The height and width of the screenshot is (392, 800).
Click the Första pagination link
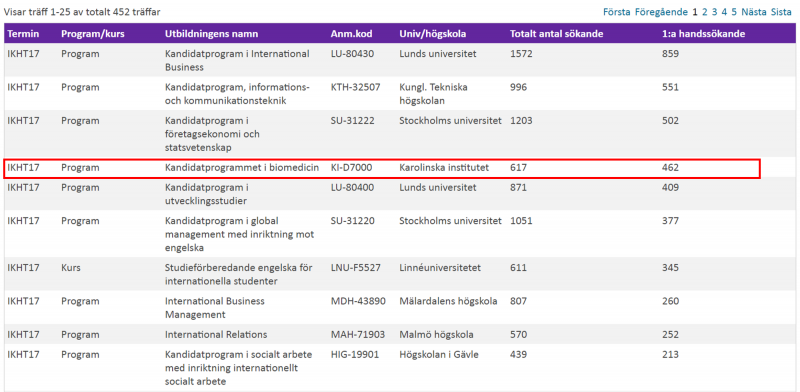click(x=617, y=12)
